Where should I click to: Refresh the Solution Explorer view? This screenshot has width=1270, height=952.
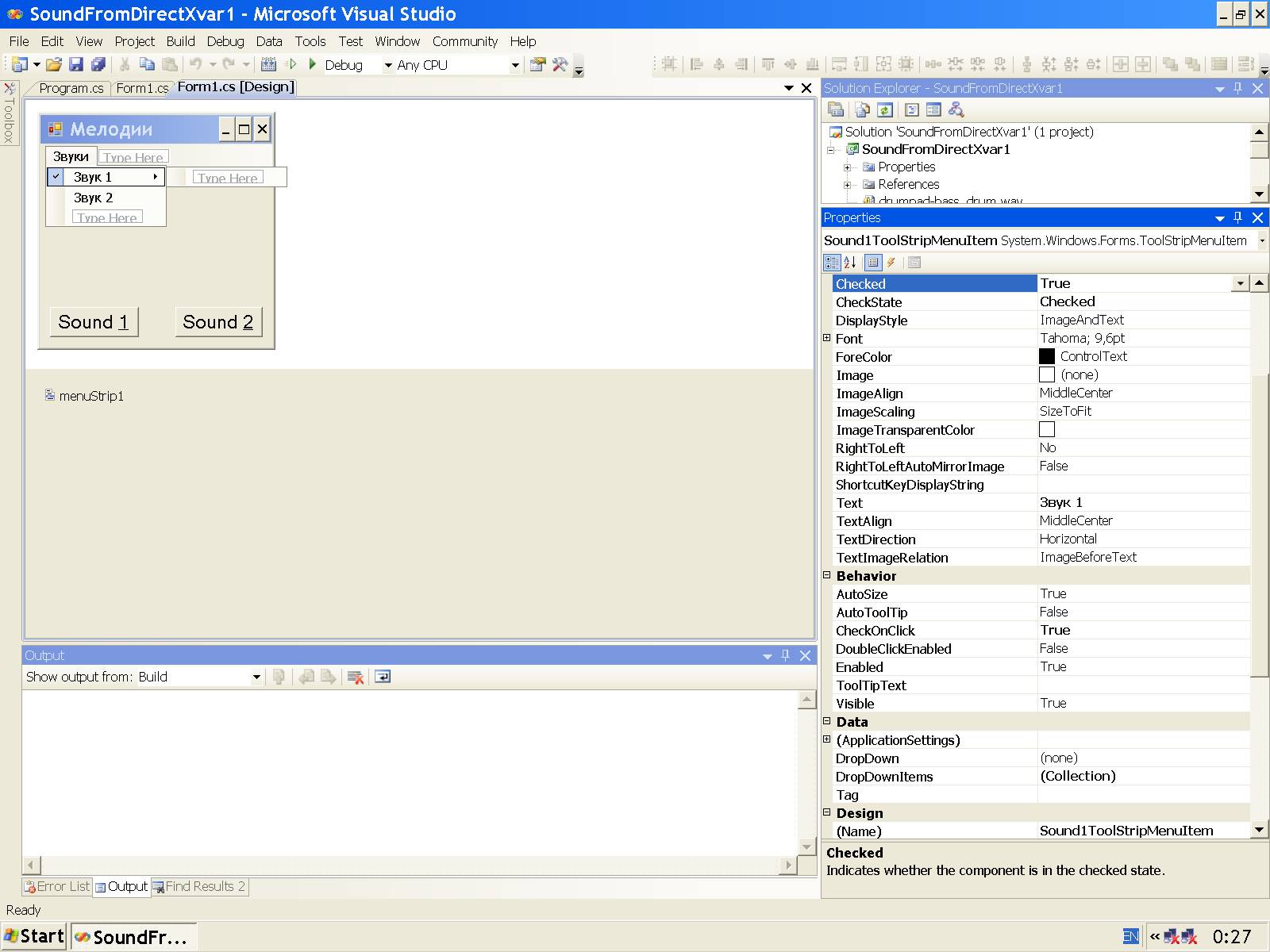point(885,109)
